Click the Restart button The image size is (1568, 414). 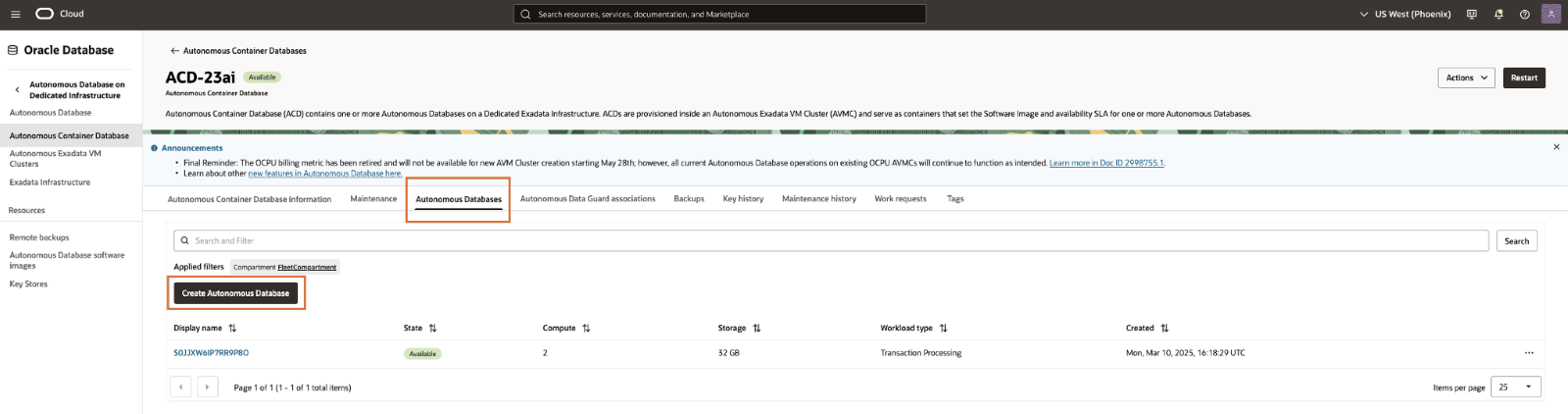(x=1524, y=78)
